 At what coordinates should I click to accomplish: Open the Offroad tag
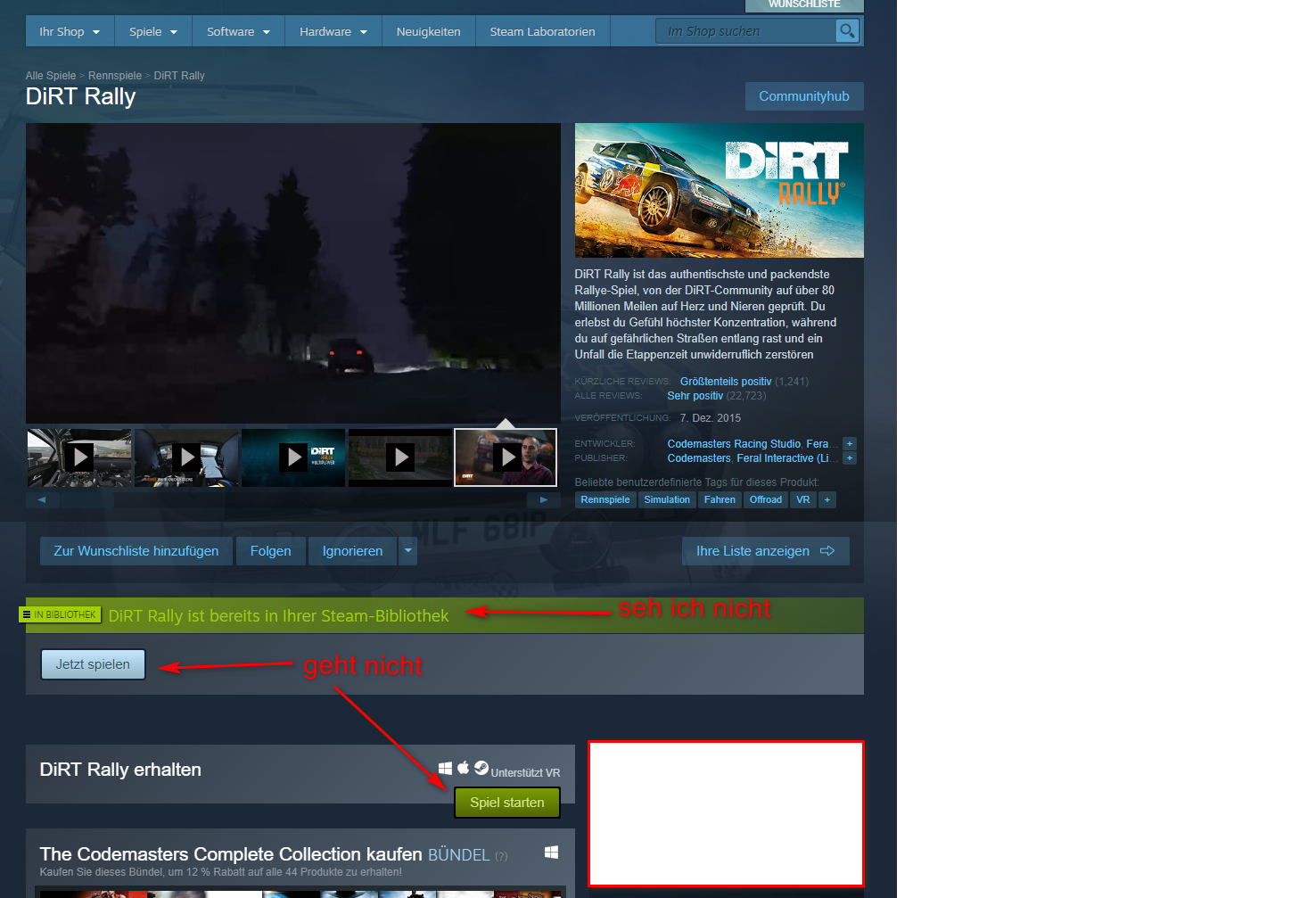point(766,500)
